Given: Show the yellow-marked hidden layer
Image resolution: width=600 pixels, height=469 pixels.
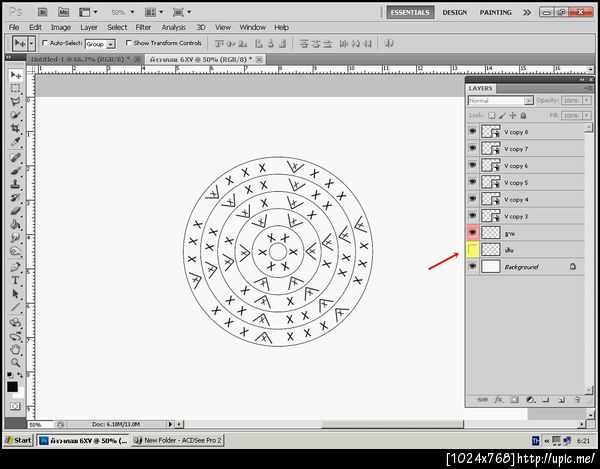Looking at the screenshot, I should [x=473, y=249].
